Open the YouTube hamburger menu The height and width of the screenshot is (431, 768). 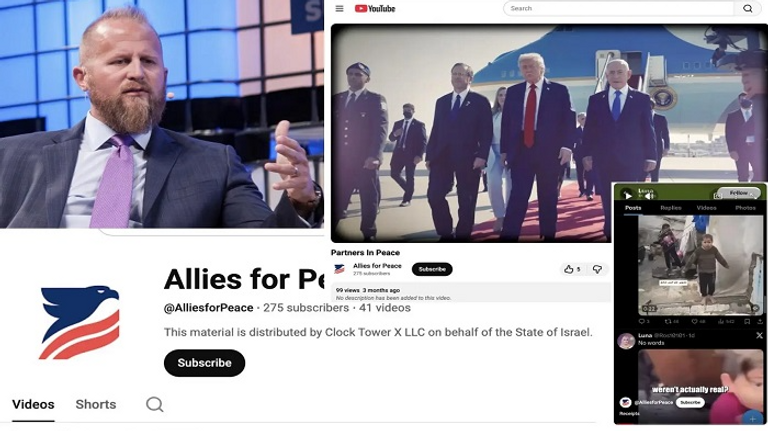point(339,8)
